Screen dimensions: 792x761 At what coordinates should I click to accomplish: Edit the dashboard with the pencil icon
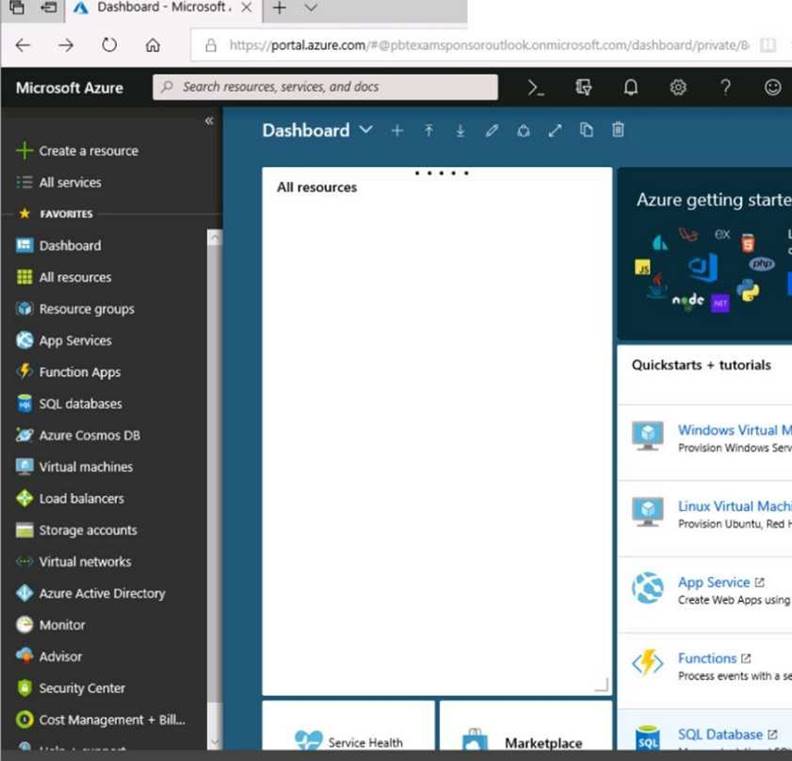click(x=492, y=131)
